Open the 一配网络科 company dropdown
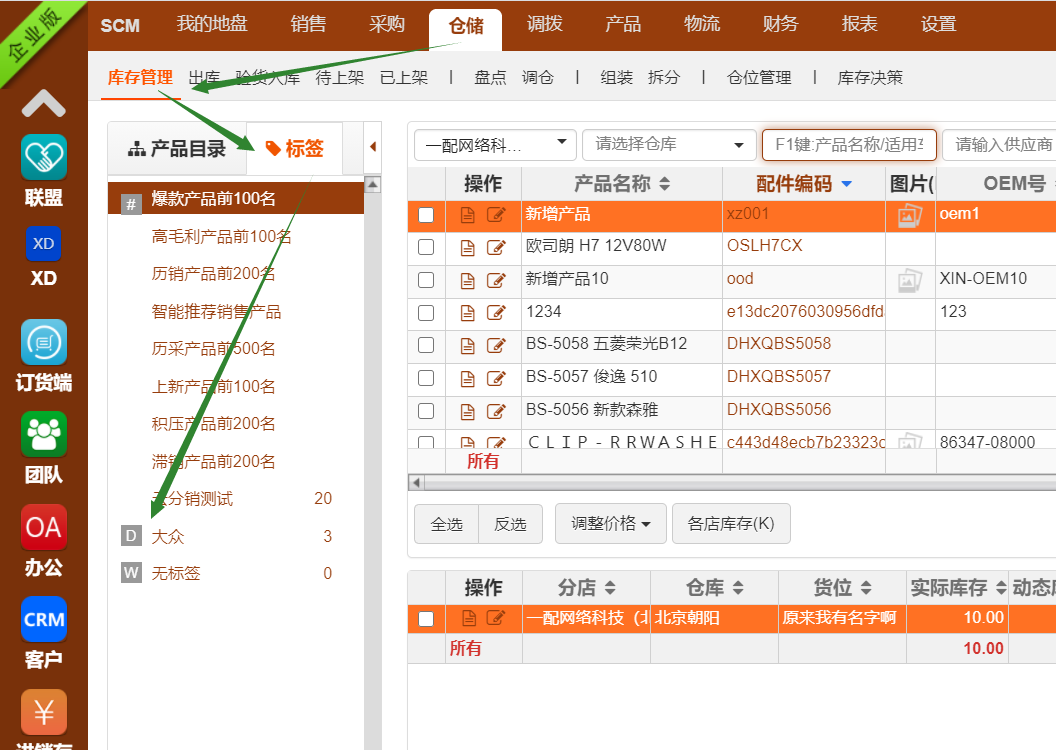Viewport: 1056px width, 750px height. tap(495, 145)
